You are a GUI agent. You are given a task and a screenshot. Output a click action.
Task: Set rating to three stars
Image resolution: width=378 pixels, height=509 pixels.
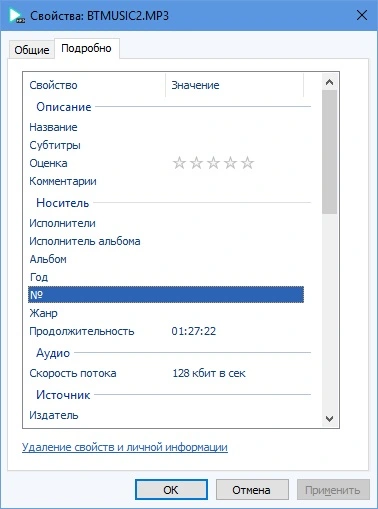(x=213, y=163)
